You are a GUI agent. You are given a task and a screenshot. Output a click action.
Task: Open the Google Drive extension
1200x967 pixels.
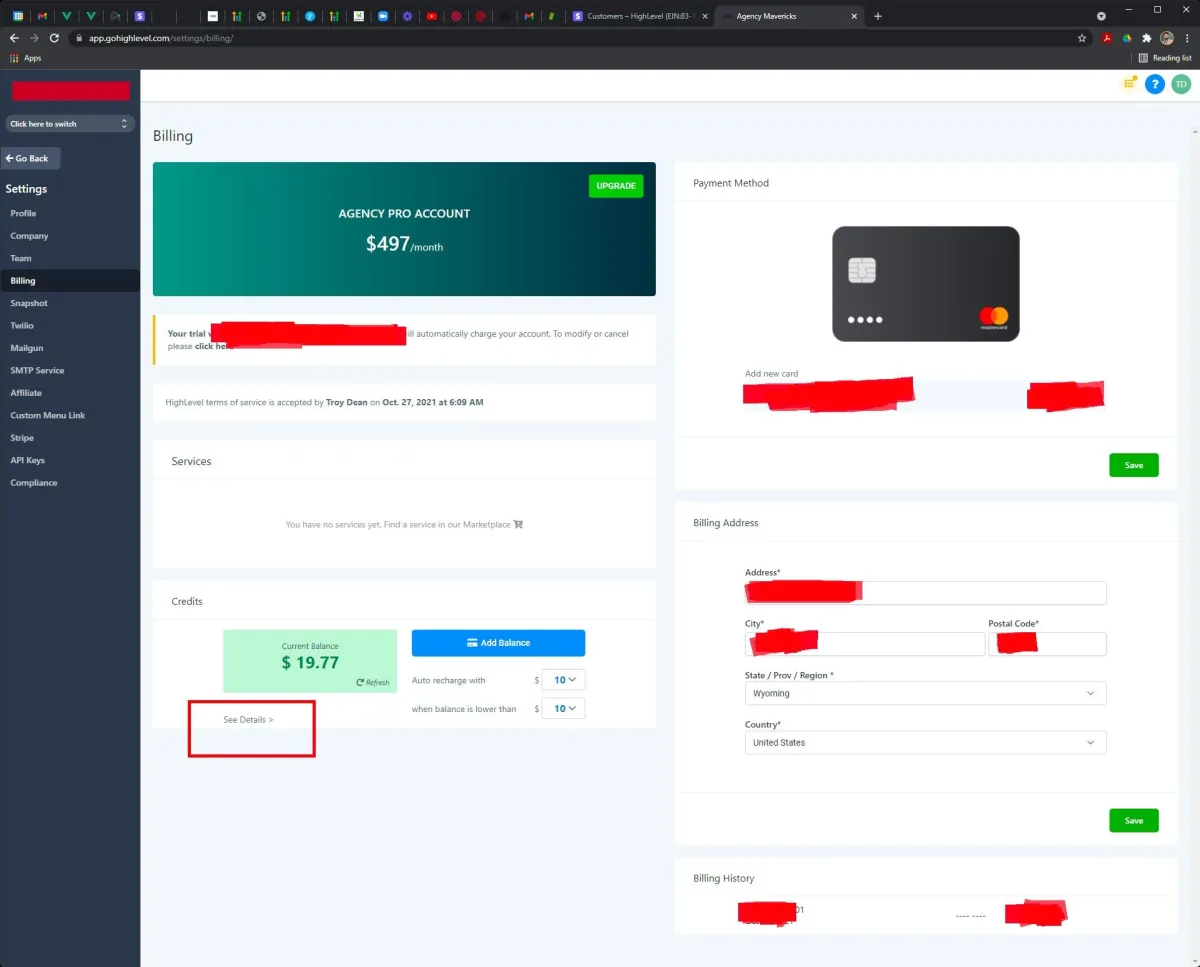[1127, 38]
